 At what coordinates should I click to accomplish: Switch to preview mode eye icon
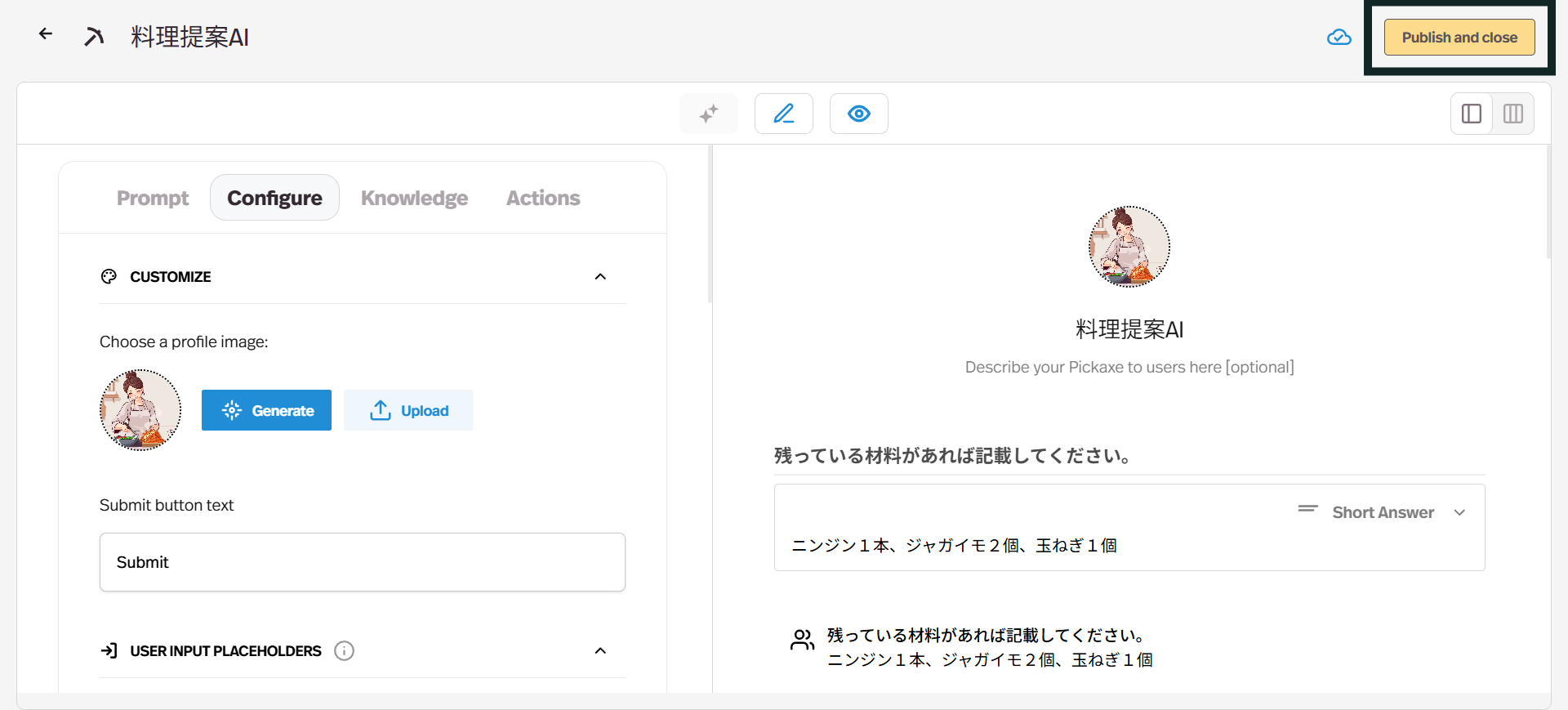(859, 114)
